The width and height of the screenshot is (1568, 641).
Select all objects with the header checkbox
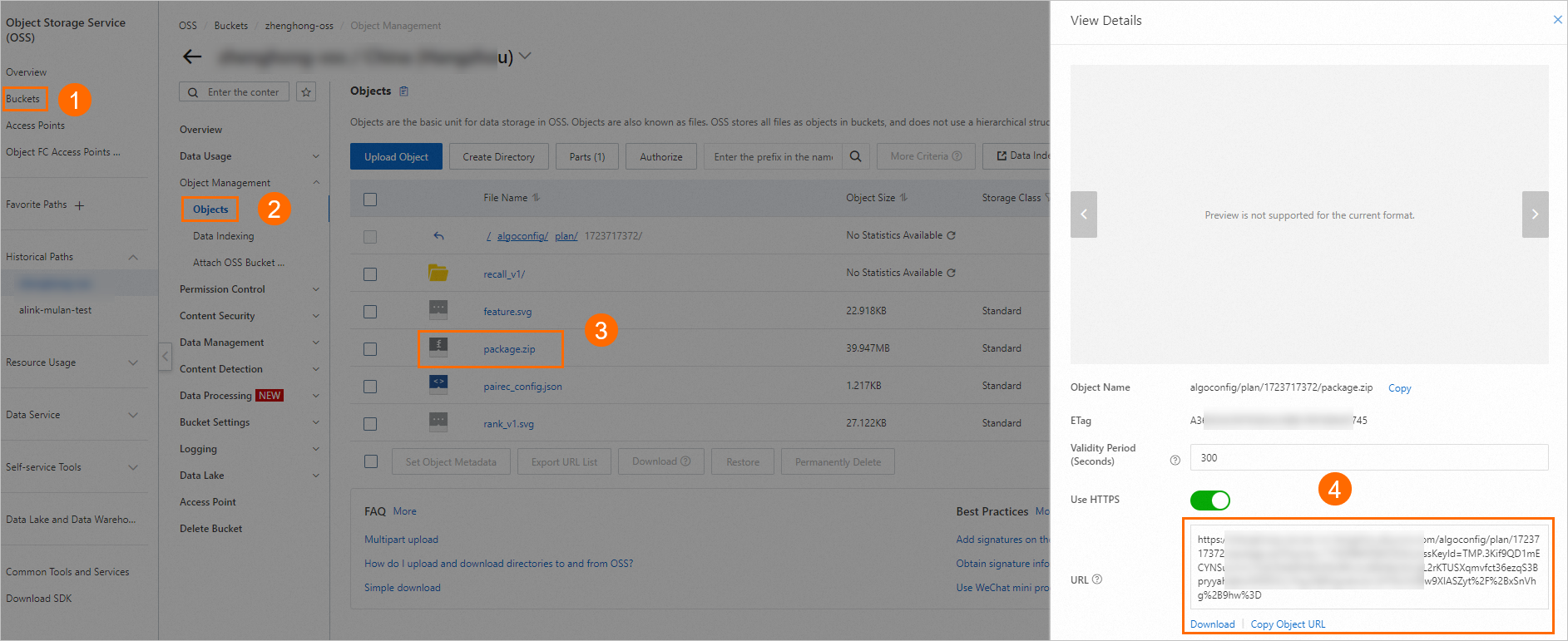[370, 199]
